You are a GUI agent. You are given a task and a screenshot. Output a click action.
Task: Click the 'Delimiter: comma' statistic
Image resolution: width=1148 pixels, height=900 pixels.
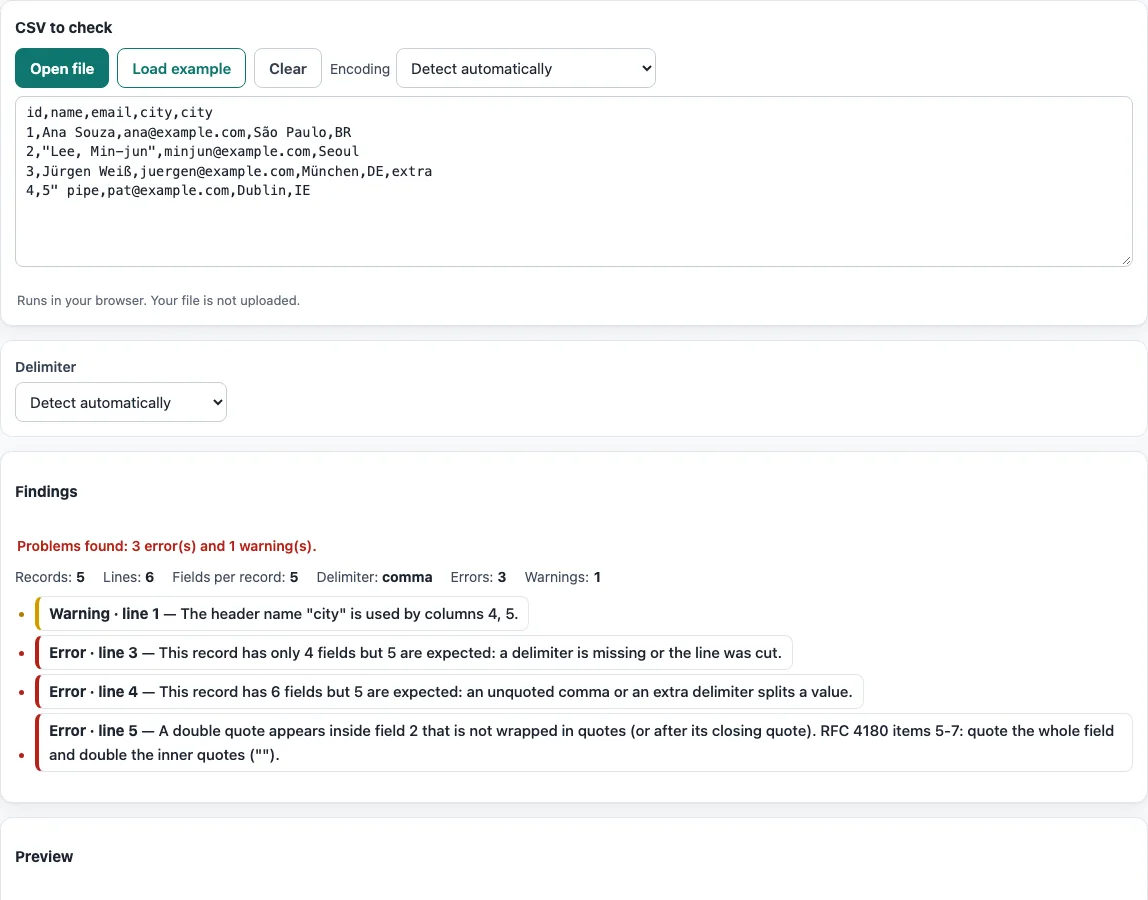pyautogui.click(x=374, y=577)
